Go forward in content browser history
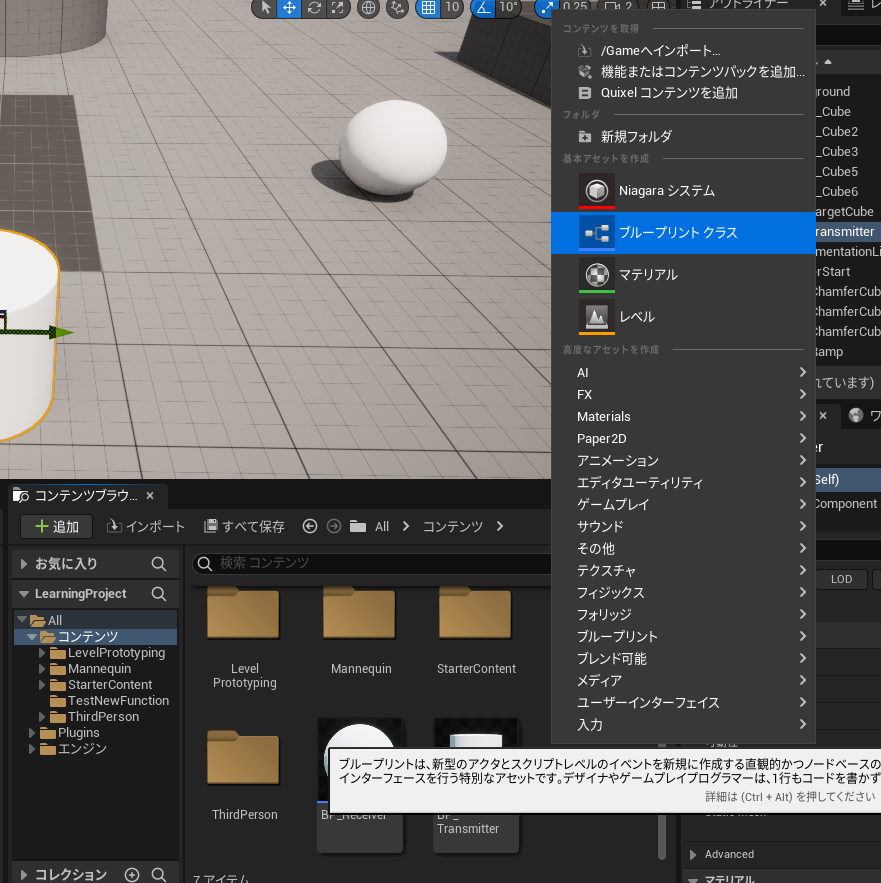 coord(334,526)
